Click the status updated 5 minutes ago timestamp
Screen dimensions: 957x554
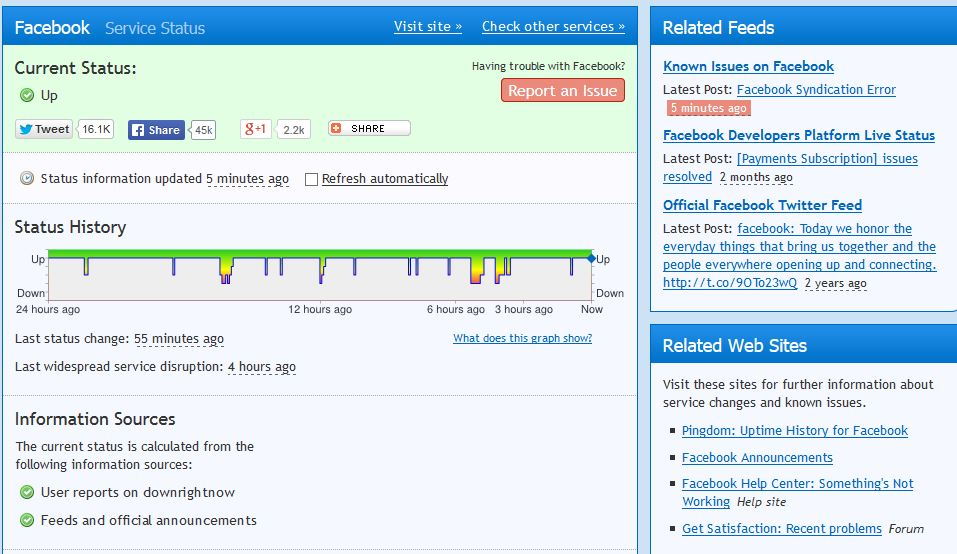[247, 179]
